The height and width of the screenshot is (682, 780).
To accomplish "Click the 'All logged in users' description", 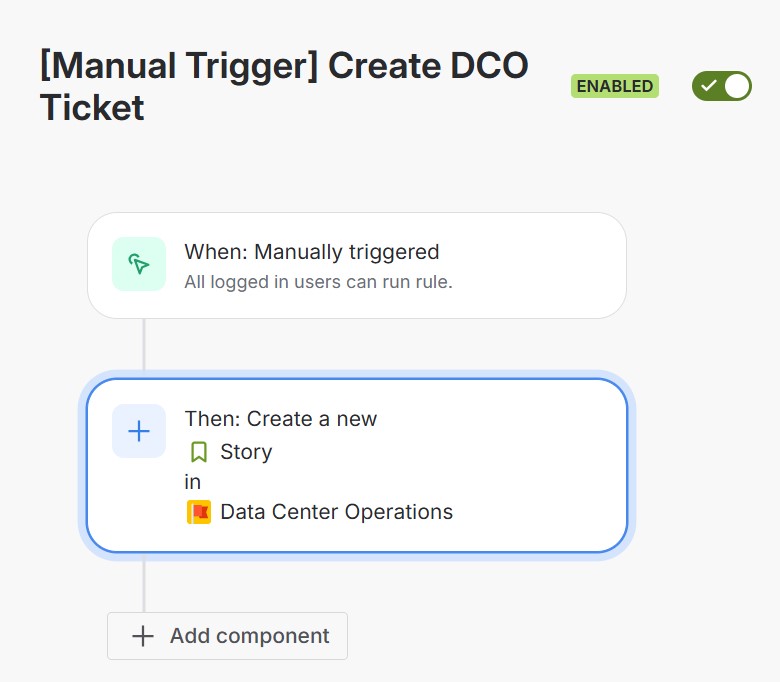I will (x=318, y=282).
